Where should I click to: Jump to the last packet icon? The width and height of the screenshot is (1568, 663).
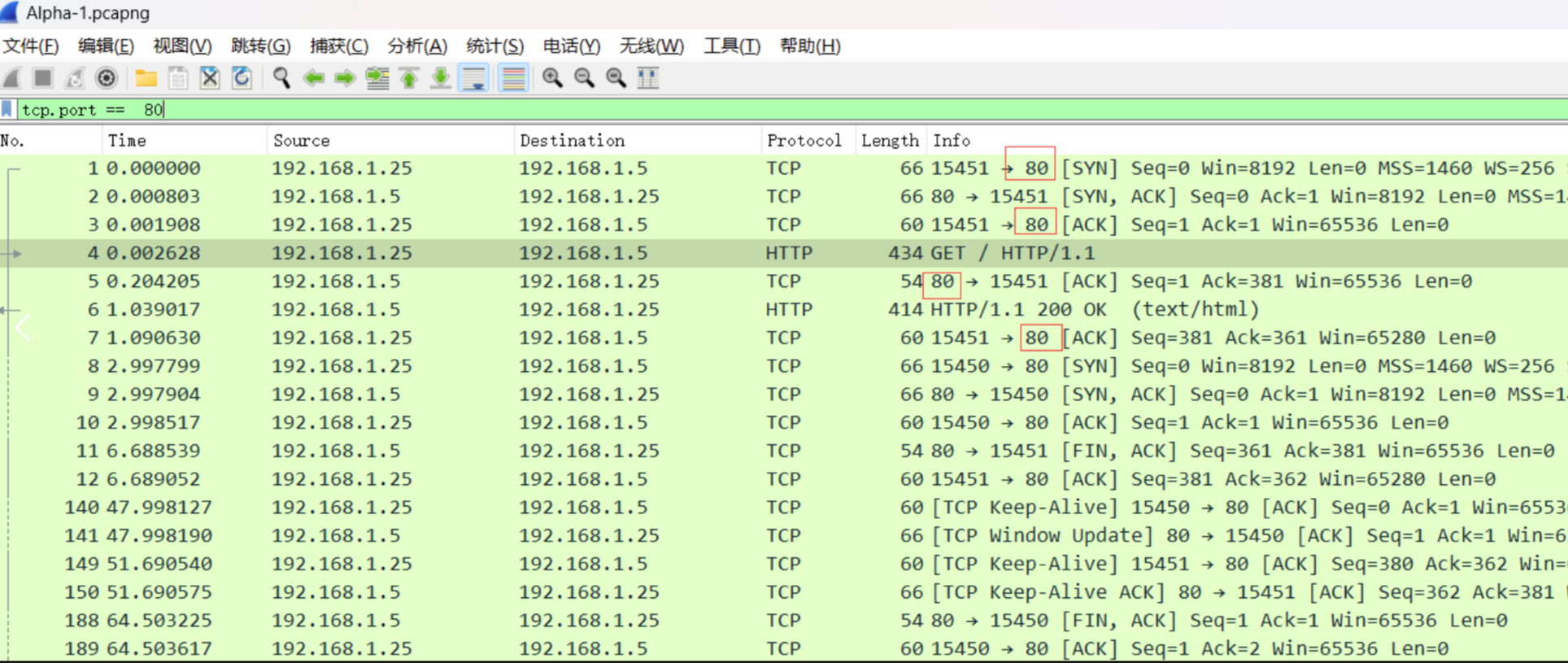point(441,78)
